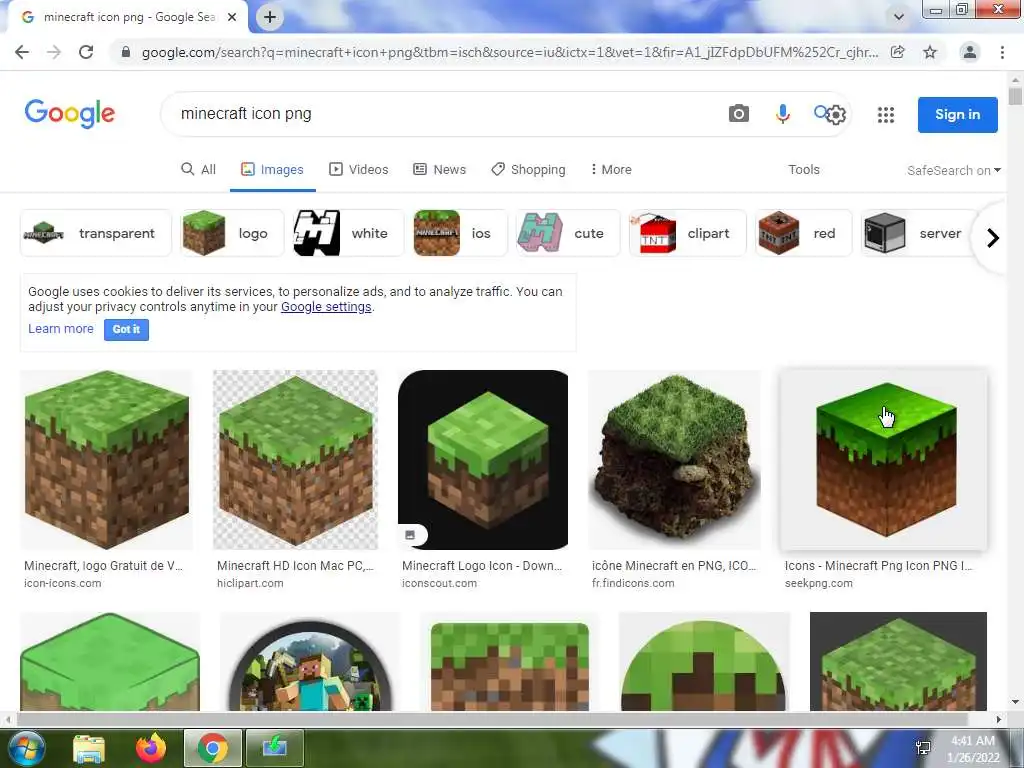This screenshot has width=1024, height=768.
Task: Click Learn more about cookies
Action: [61, 329]
